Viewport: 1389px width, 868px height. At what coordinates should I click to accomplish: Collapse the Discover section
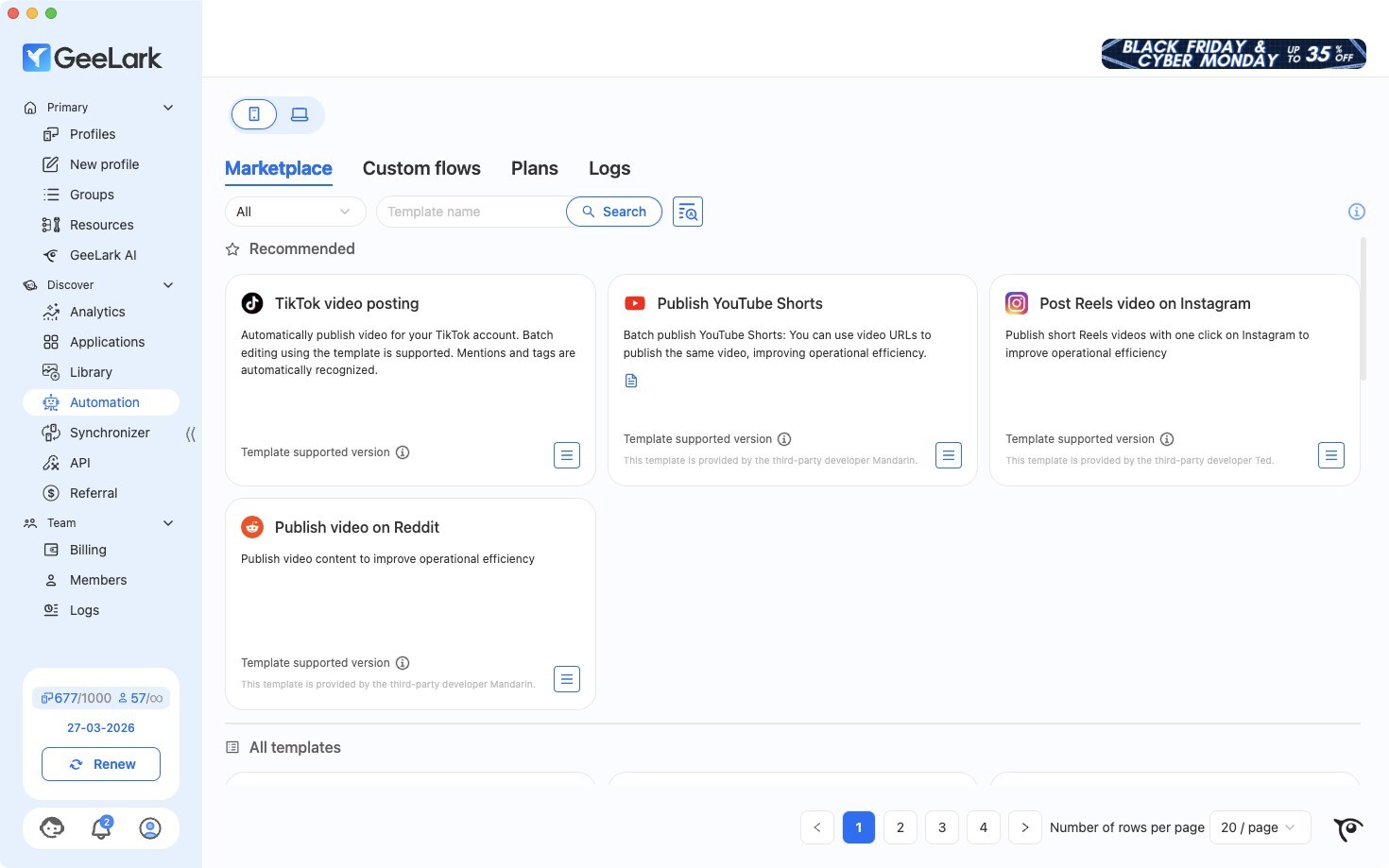coord(168,284)
